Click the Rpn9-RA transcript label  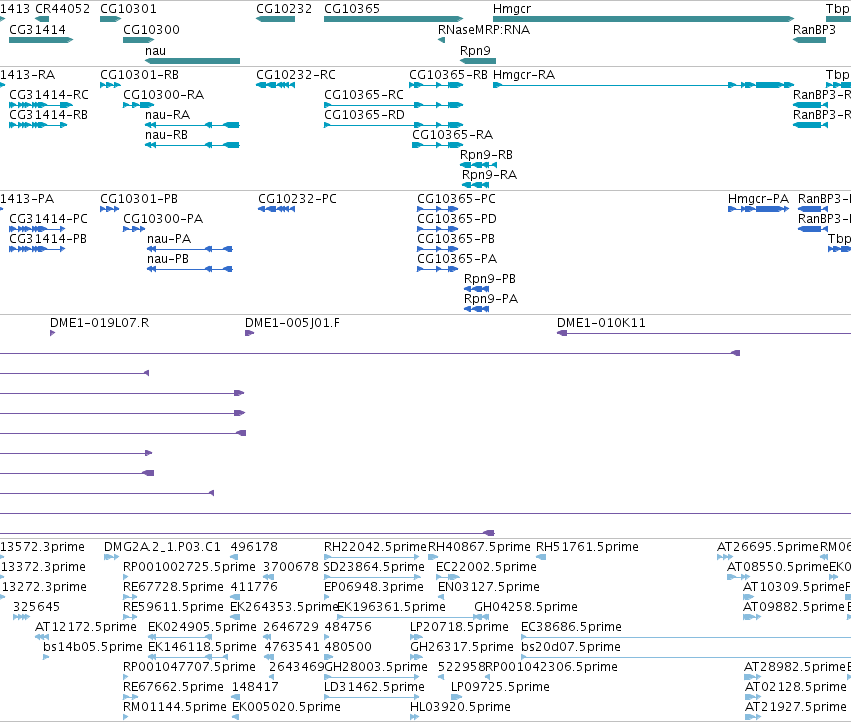[x=489, y=175]
